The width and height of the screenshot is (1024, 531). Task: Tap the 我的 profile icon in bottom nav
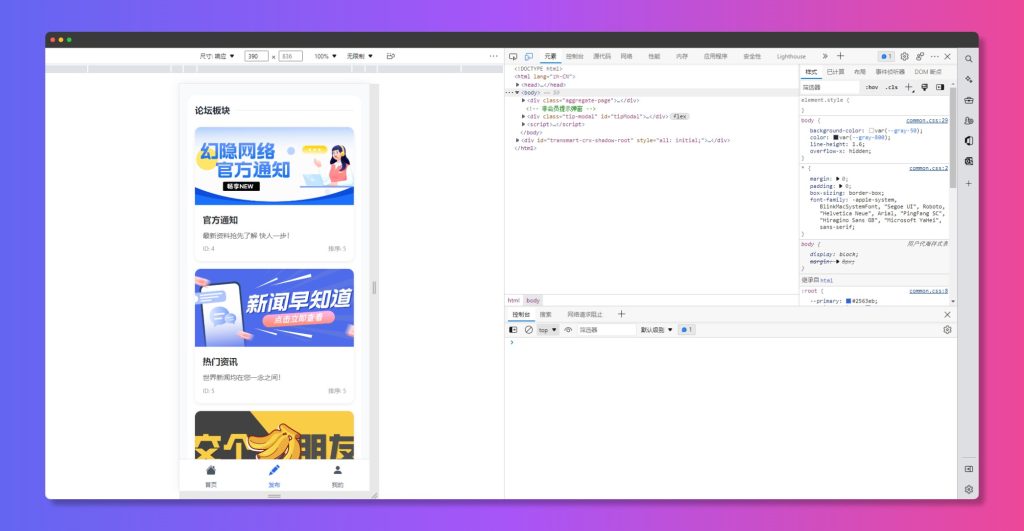[x=337, y=470]
